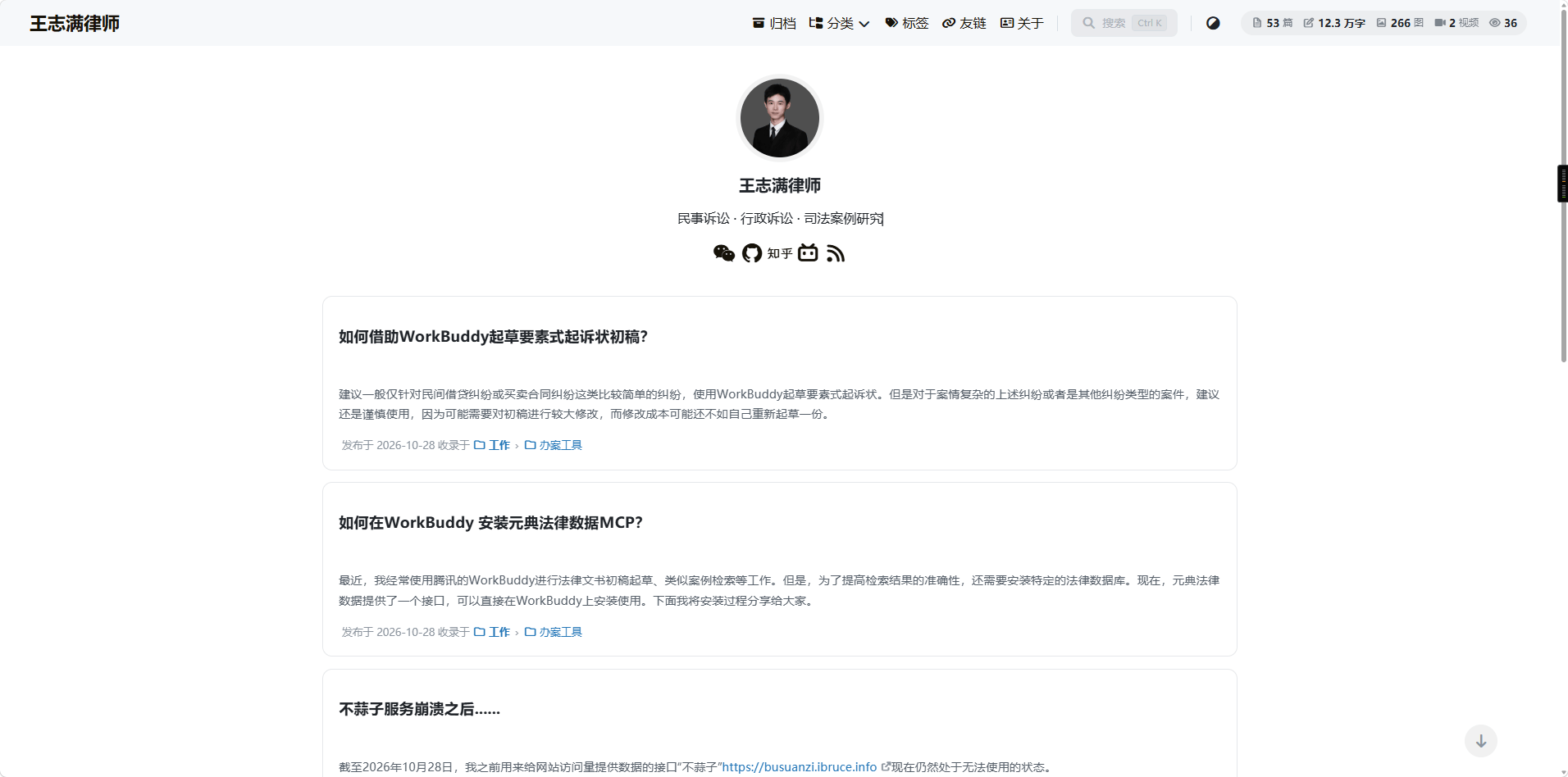Open the GitHub profile icon
This screenshot has height=777, width=1568.
[x=752, y=253]
